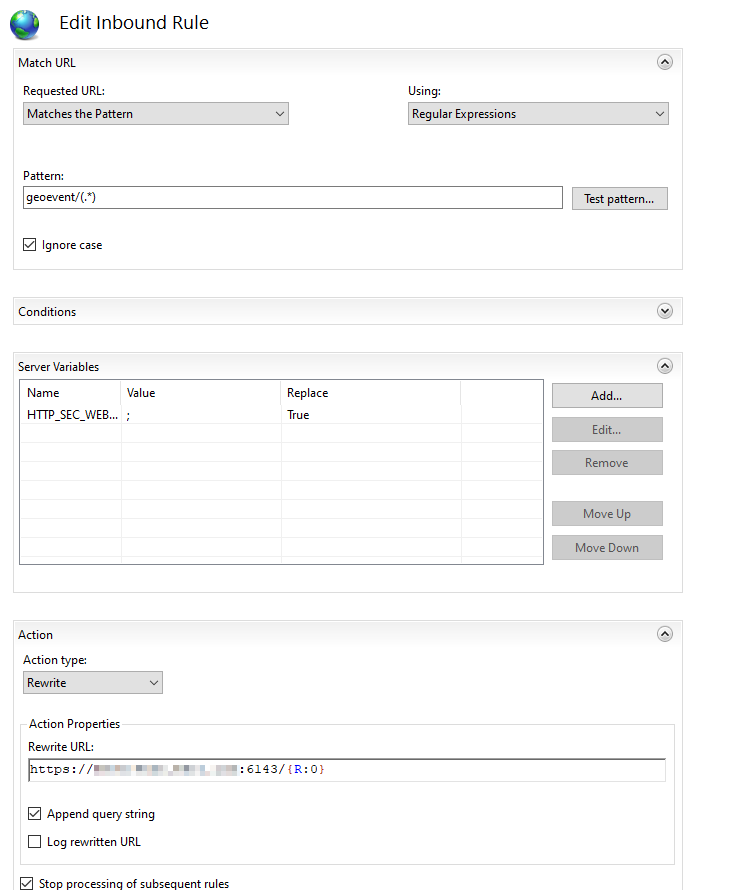734x896 pixels.
Task: Click the globe icon beside Edit Inbound Rule
Action: (24, 23)
